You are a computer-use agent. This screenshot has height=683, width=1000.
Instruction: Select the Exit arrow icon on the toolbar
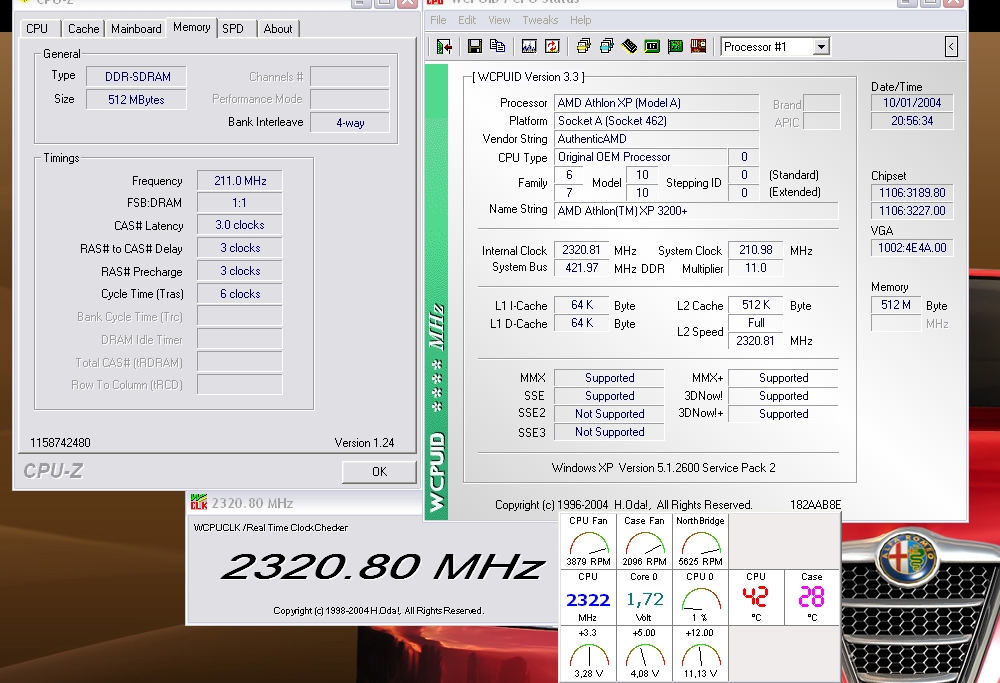tap(442, 46)
